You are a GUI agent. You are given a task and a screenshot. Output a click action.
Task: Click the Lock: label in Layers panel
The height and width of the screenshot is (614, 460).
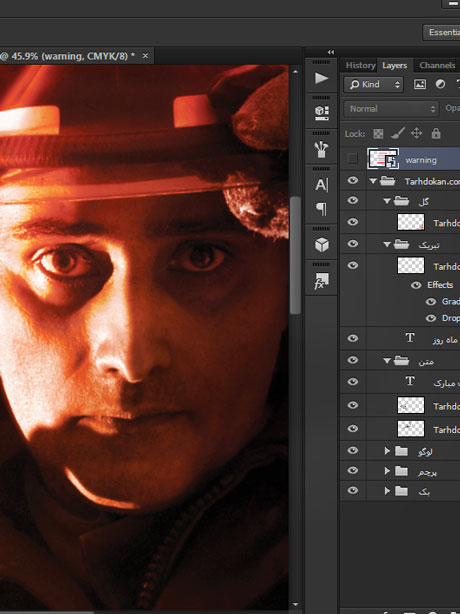tap(355, 134)
